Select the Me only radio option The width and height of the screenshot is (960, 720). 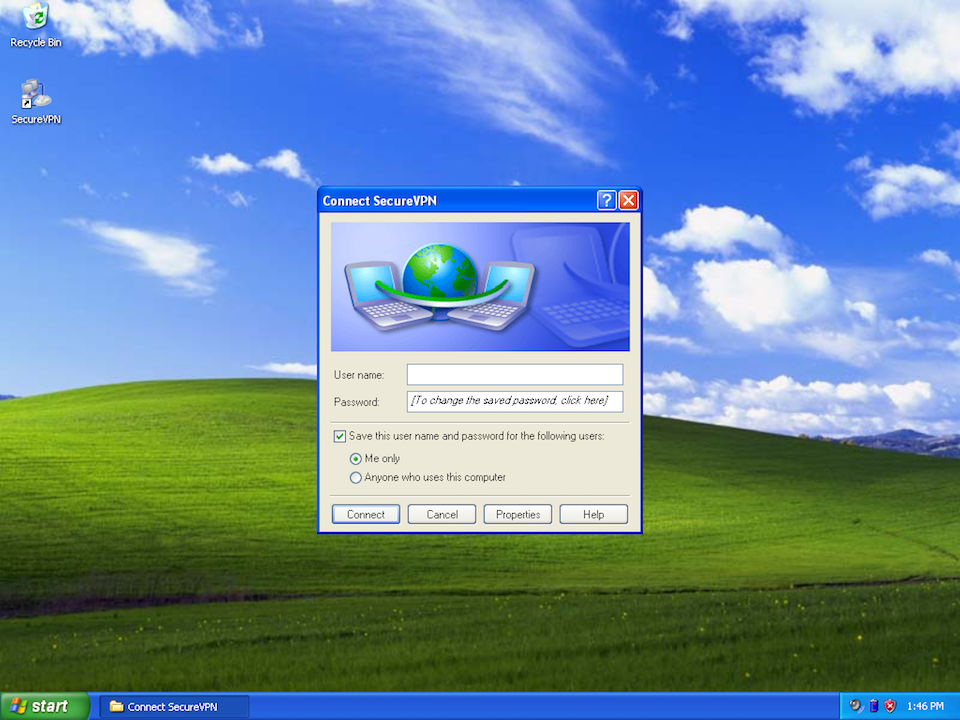[x=356, y=458]
